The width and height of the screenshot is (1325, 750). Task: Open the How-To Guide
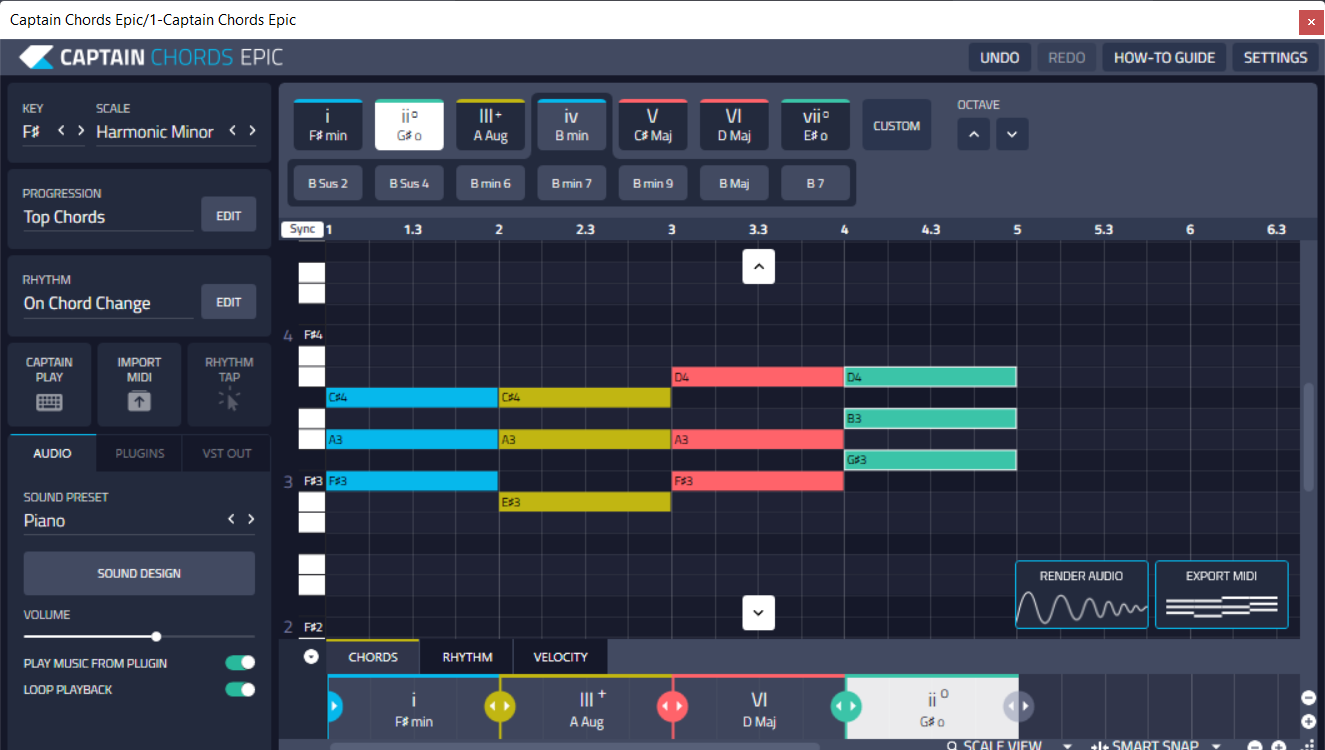pyautogui.click(x=1164, y=57)
